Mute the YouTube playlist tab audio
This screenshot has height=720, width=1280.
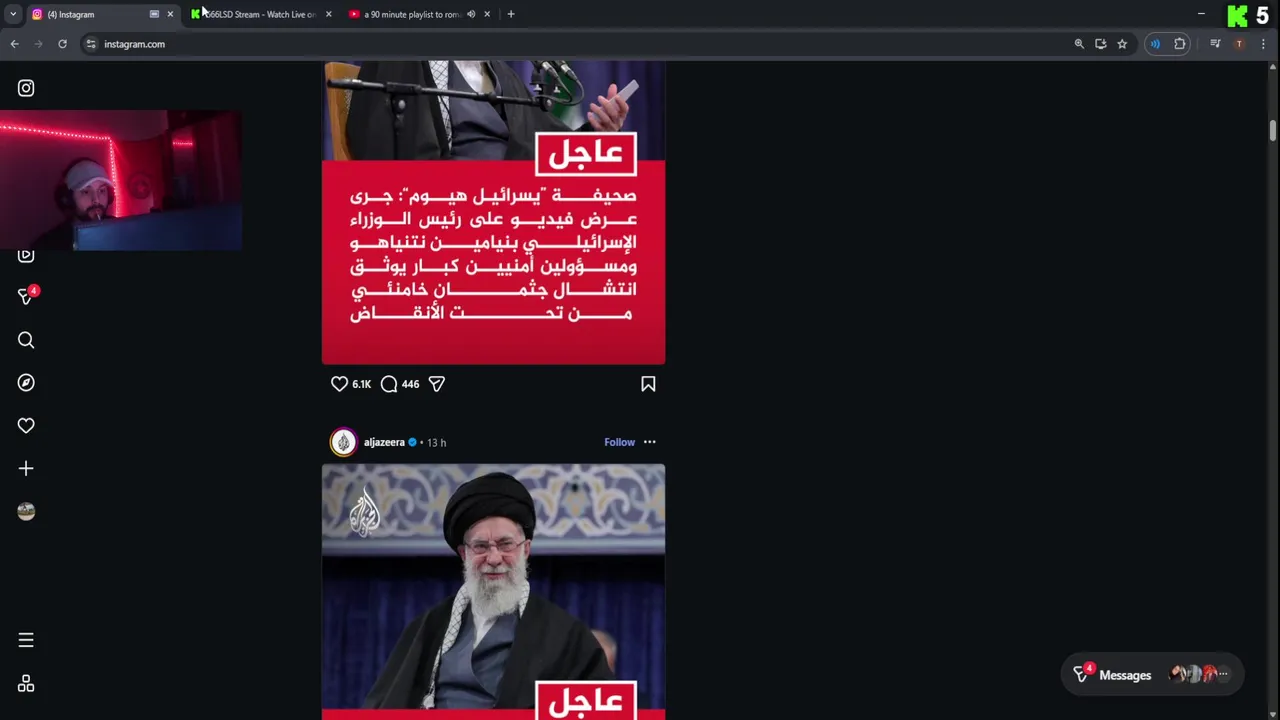click(471, 14)
